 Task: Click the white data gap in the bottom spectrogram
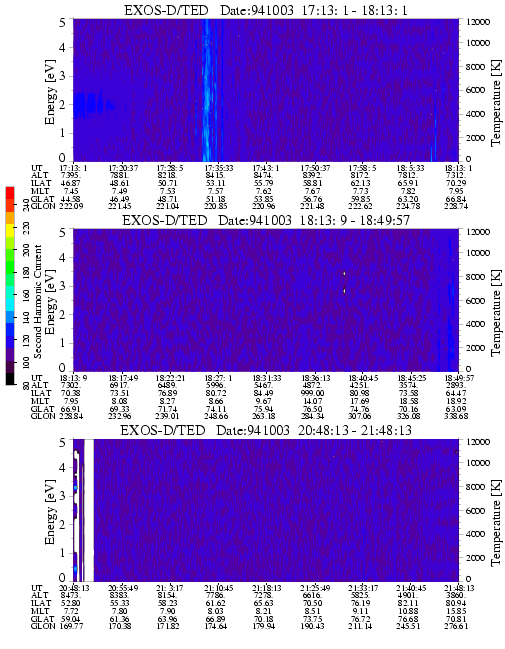point(89,510)
